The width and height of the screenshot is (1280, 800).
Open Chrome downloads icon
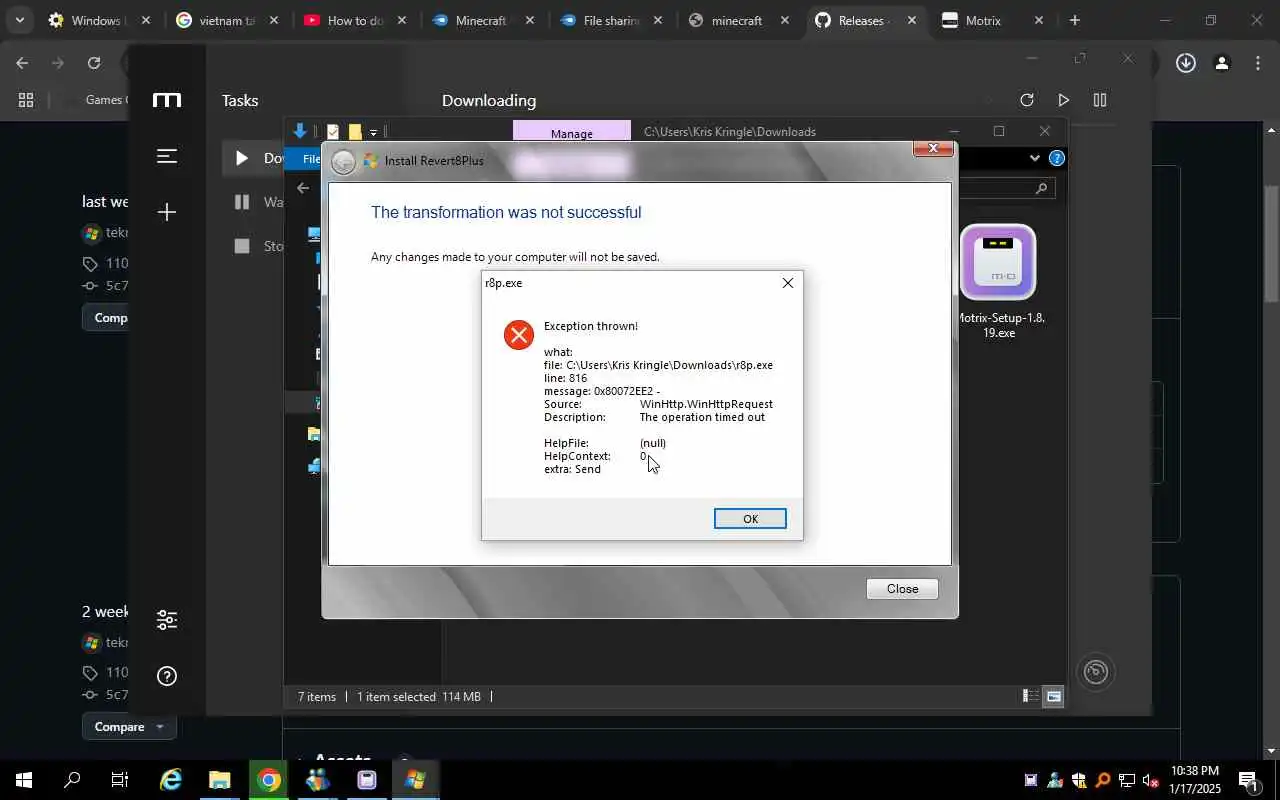coord(1185,63)
